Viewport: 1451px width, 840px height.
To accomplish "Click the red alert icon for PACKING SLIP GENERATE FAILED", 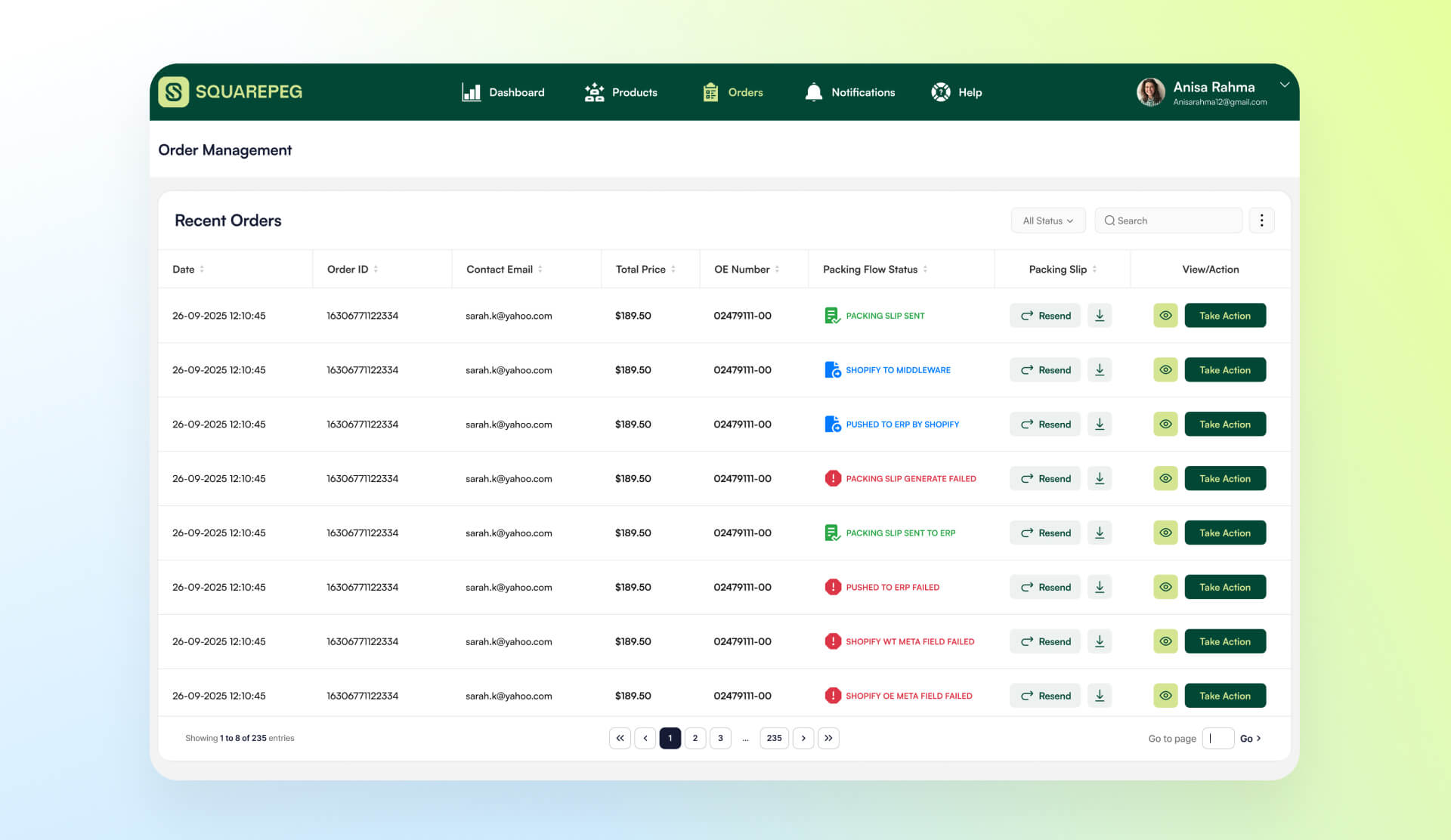I will [x=833, y=478].
